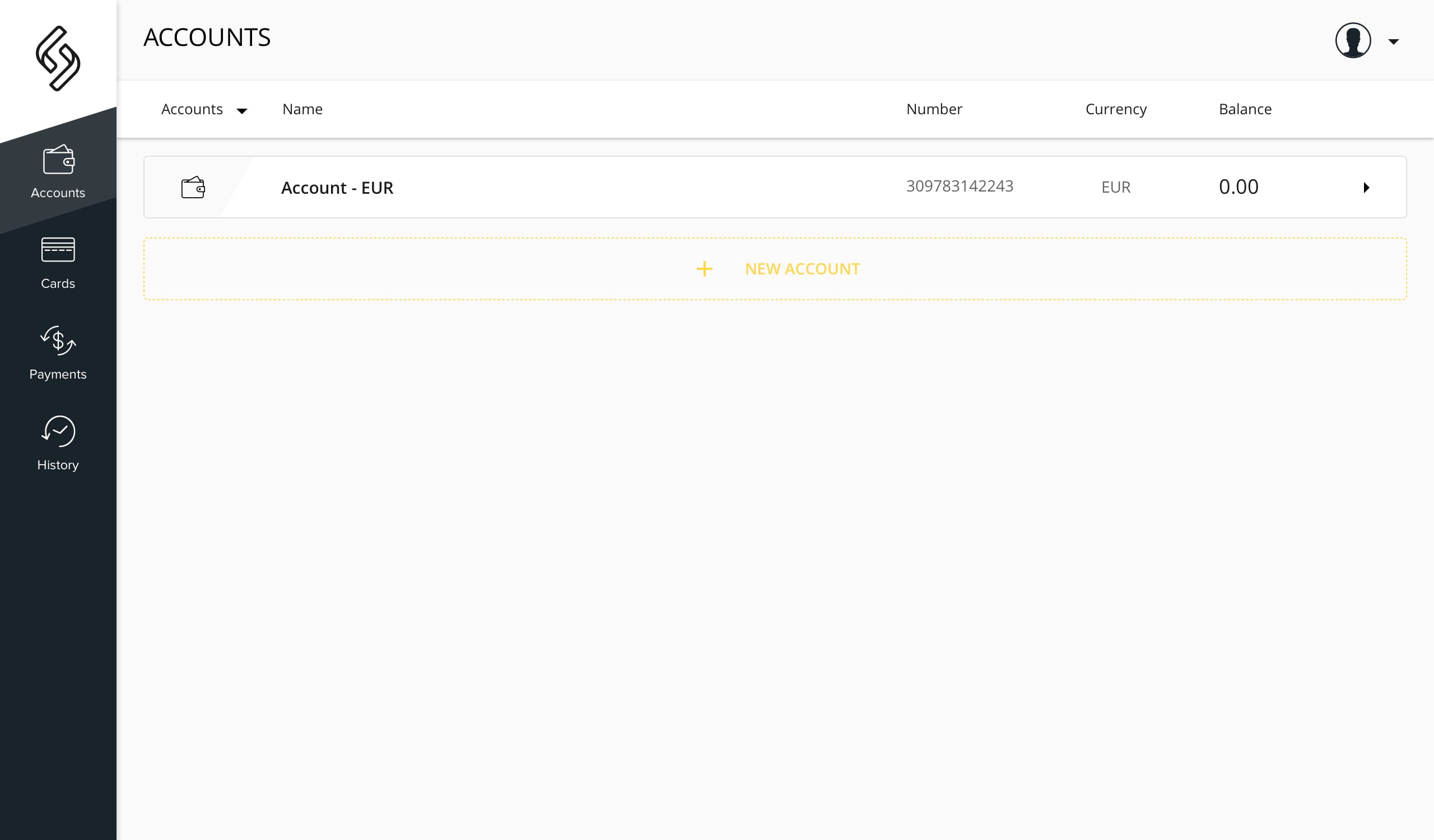Select the Cards menu item
The width and height of the screenshot is (1434, 840).
57,261
